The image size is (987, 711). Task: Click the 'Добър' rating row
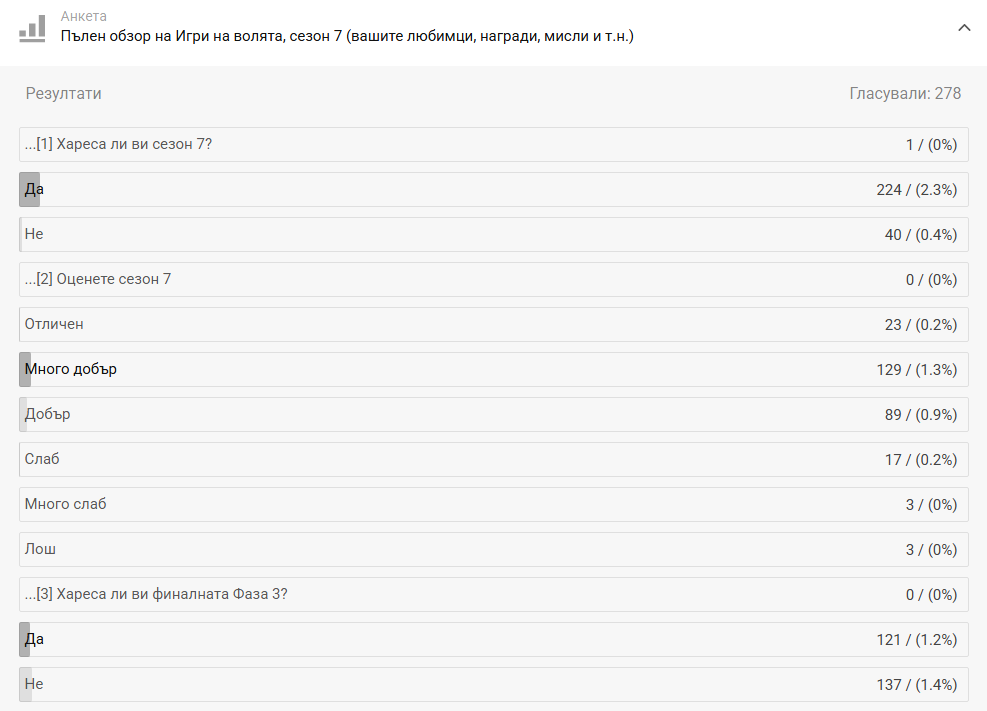click(493, 415)
